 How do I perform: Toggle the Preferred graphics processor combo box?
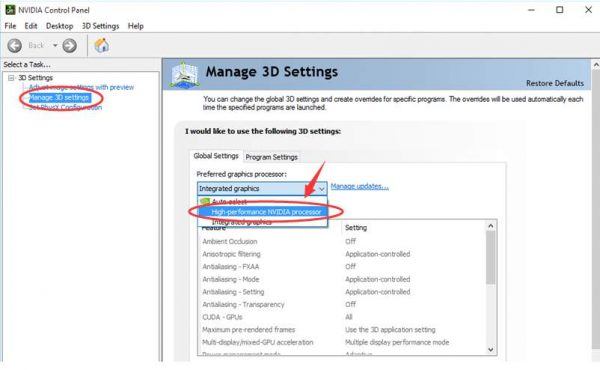pos(262,188)
